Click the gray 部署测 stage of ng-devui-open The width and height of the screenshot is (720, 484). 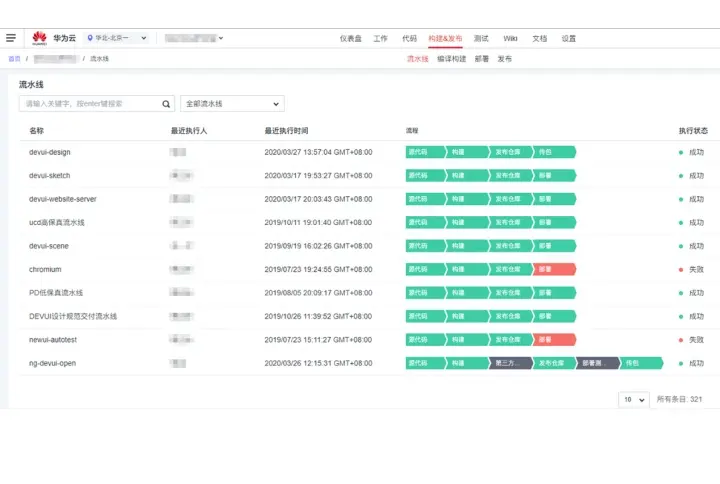[x=598, y=363]
